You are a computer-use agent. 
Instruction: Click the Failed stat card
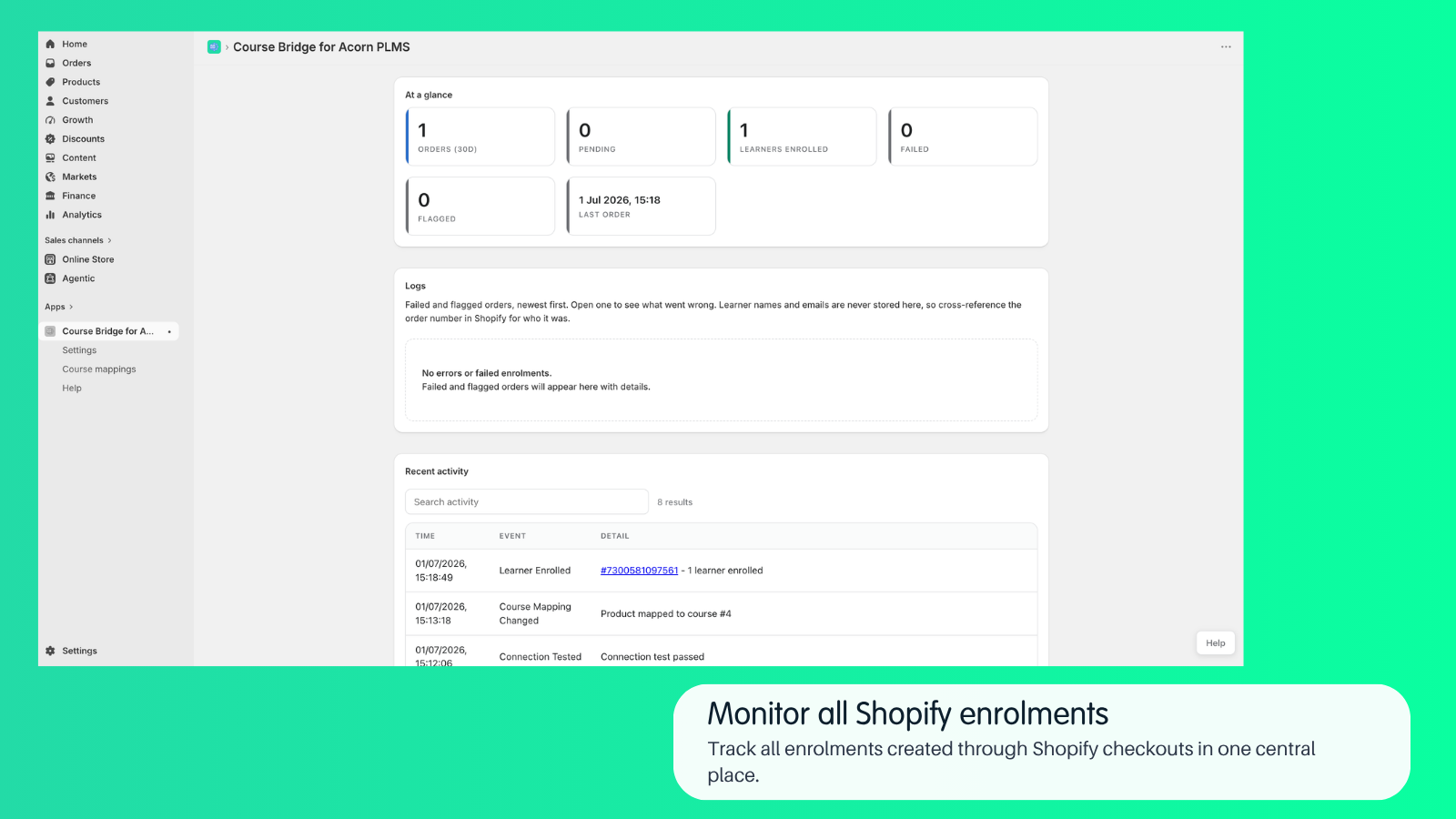pos(963,136)
